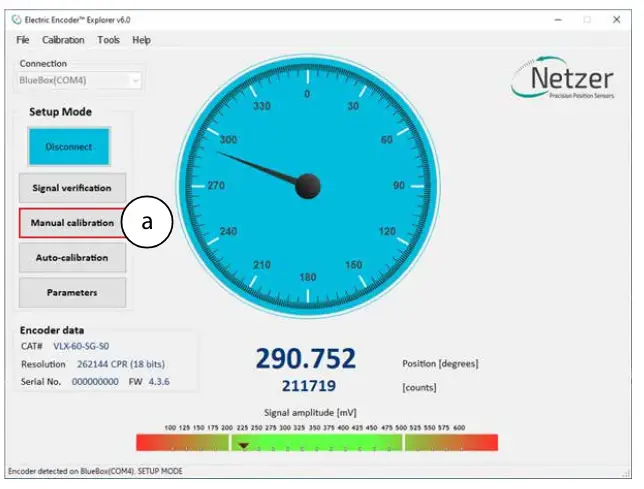
Task: Expand the BlueBox(COM4) connection dropdown
Action: pos(134,80)
